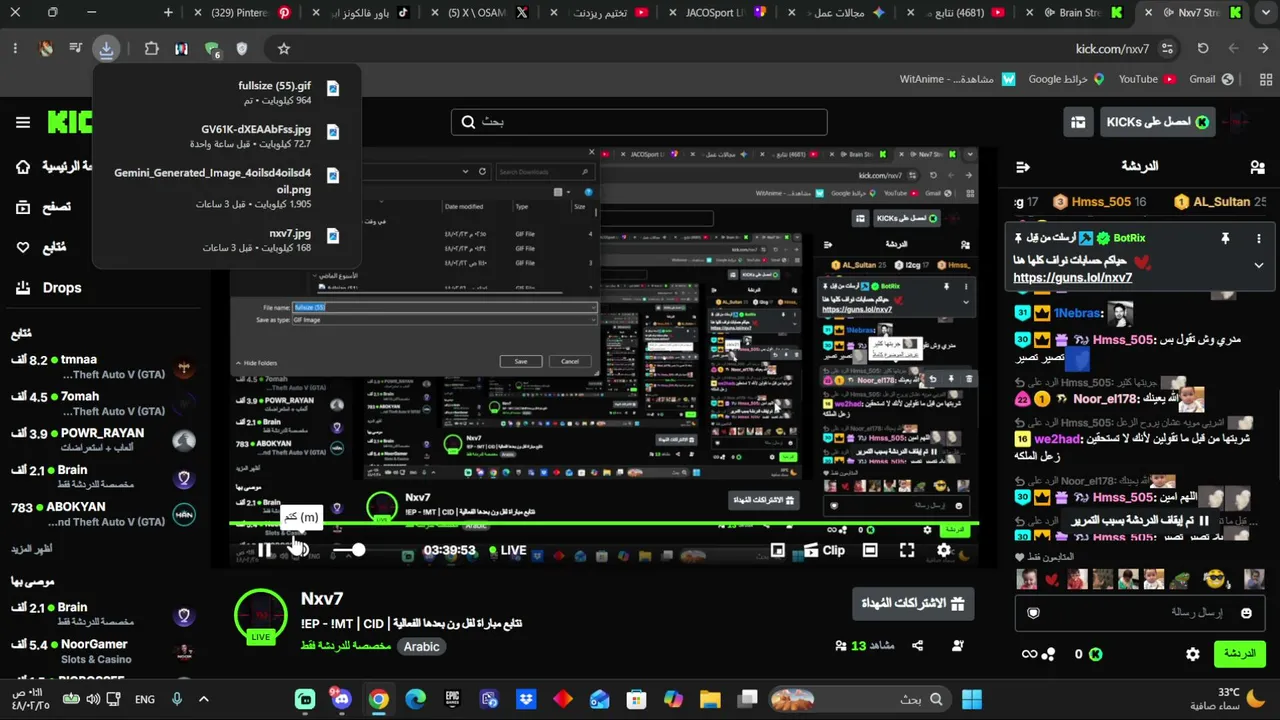Open the pinned message three-dot options

pos(1258,238)
